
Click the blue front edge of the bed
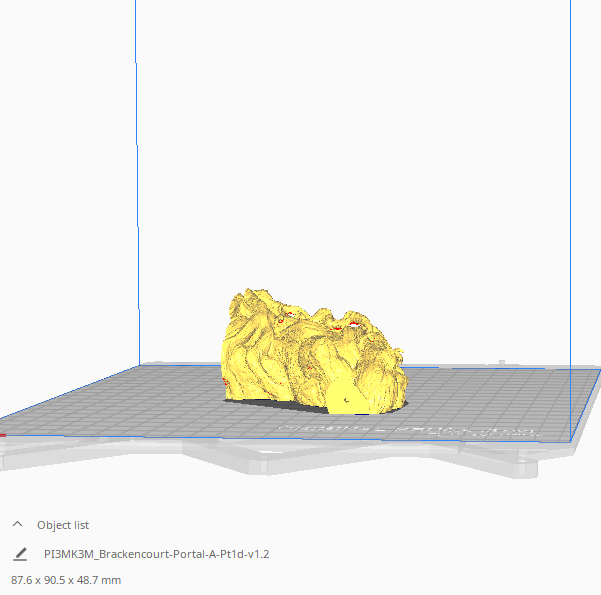coord(300,438)
